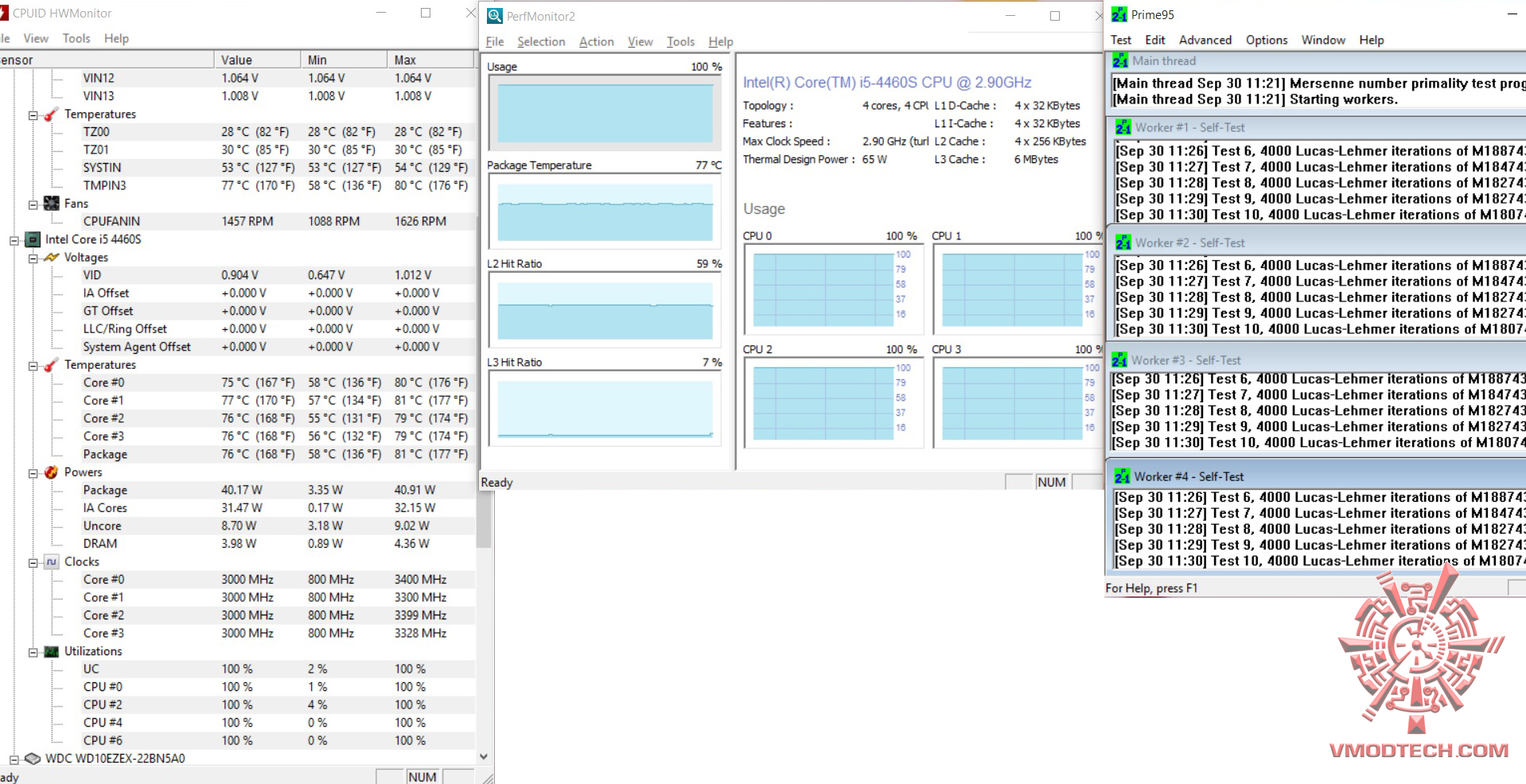Click the Clocks waveform icon
The image size is (1526, 784).
(x=51, y=561)
